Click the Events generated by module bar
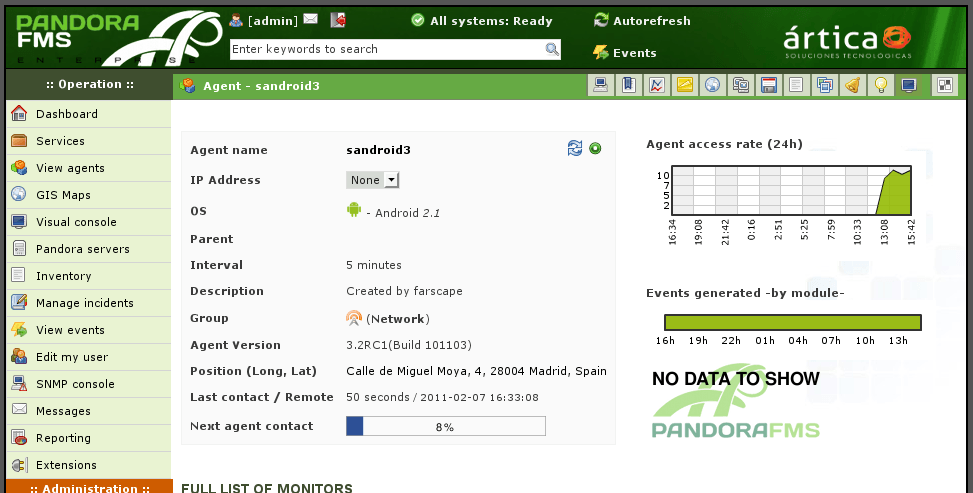973x493 pixels. point(792,322)
